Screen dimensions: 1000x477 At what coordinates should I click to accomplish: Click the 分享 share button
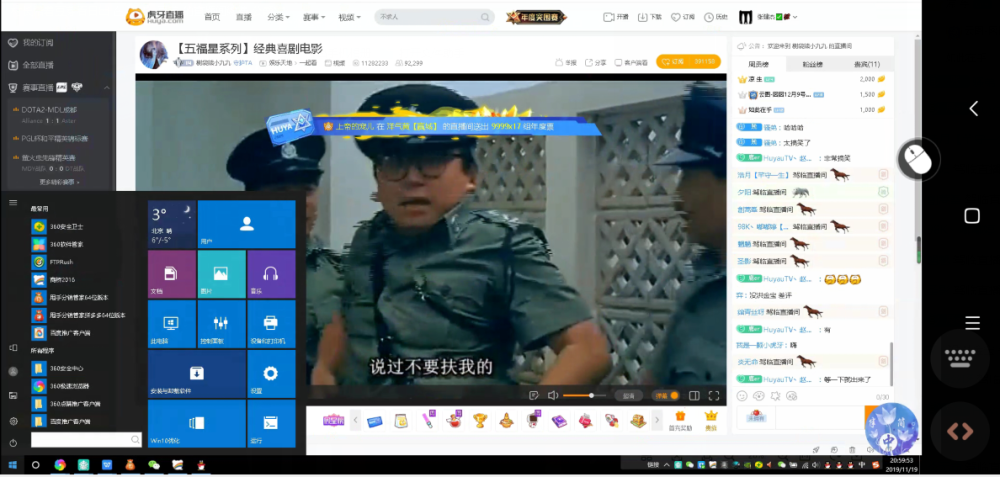coord(596,63)
